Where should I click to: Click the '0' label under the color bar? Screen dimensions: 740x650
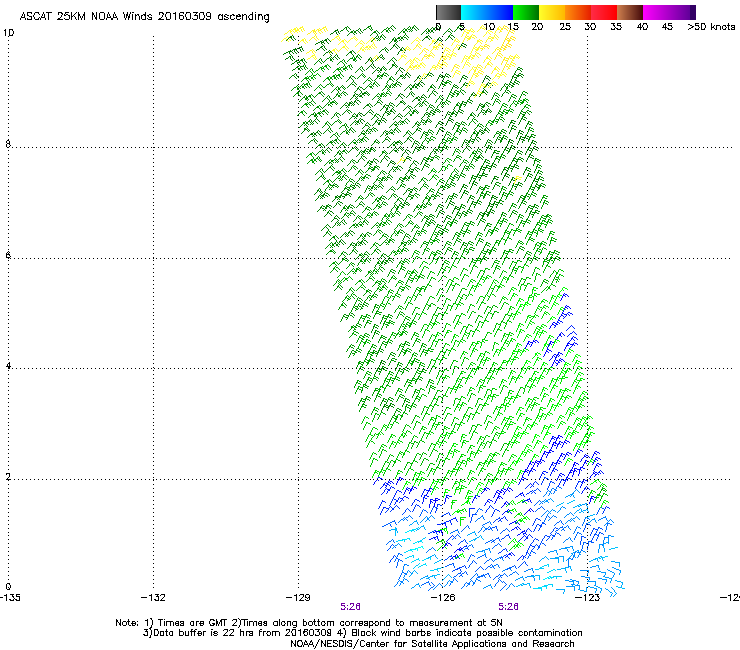[438, 27]
